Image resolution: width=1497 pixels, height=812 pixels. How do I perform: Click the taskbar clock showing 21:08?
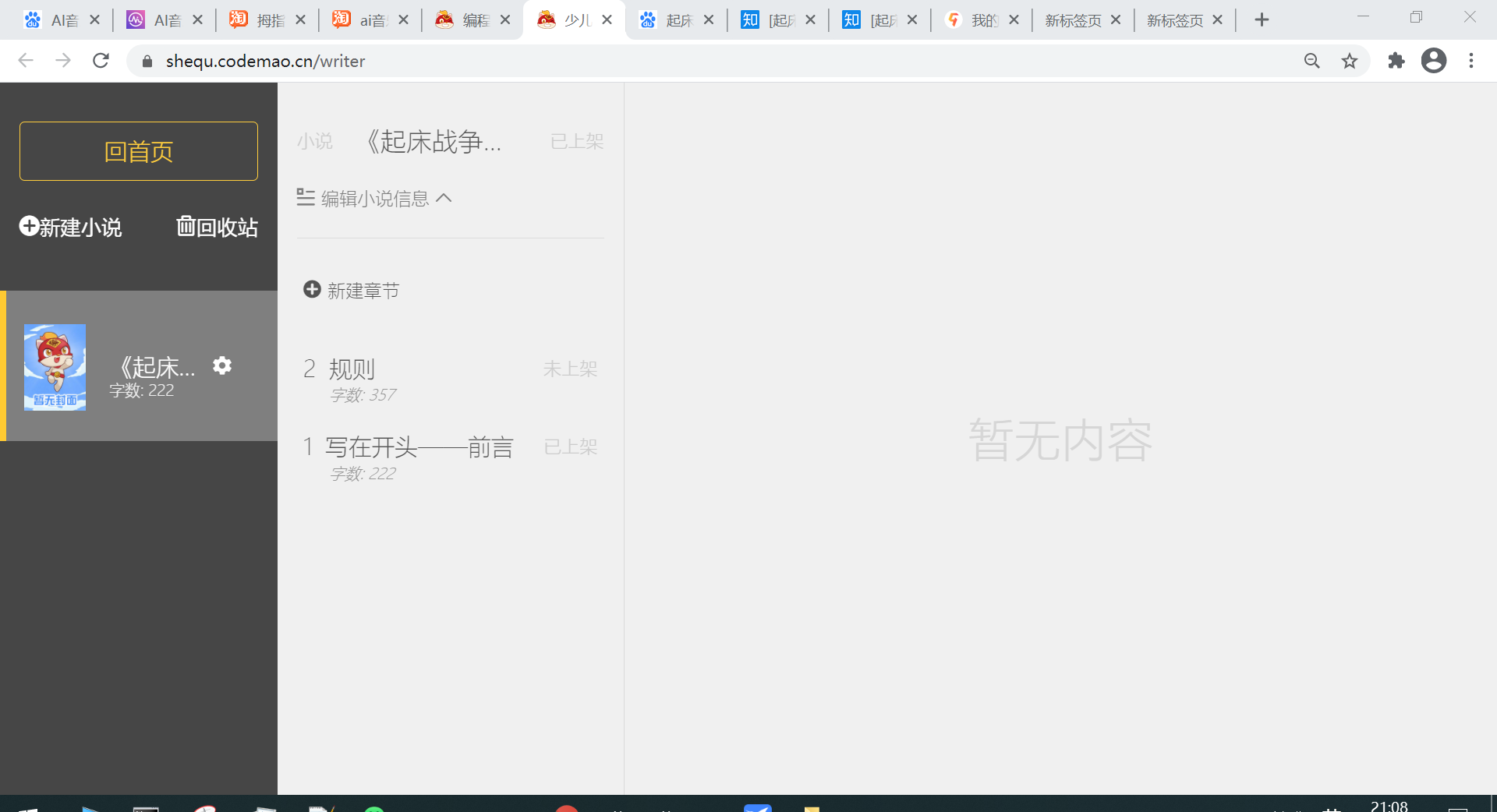[1389, 806]
